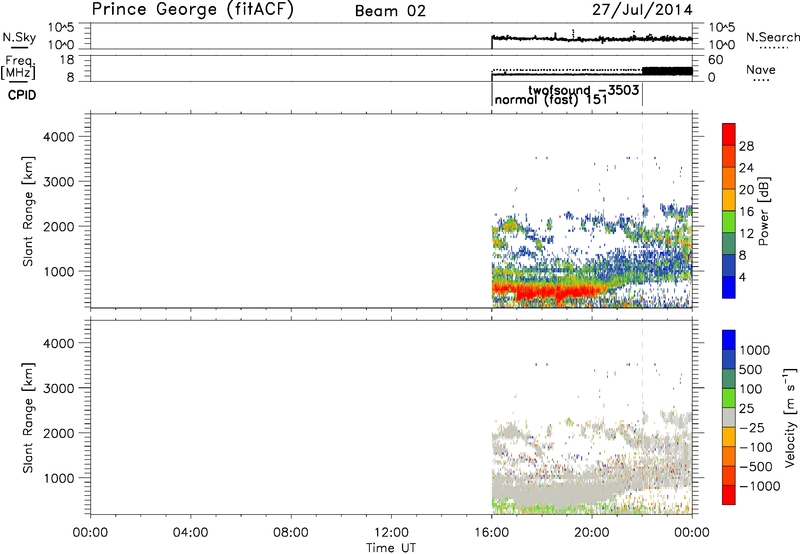The image size is (800, 554).
Task: Click the "12" value on Power colorbar
Action: tap(746, 234)
